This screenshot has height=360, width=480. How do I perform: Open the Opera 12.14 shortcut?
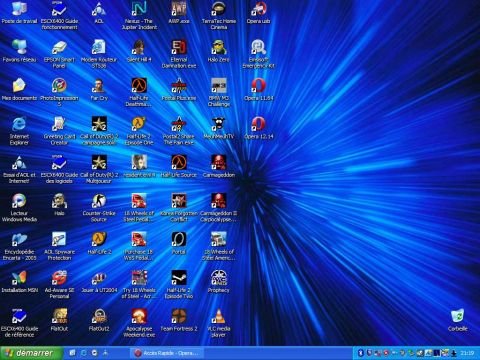pos(259,124)
